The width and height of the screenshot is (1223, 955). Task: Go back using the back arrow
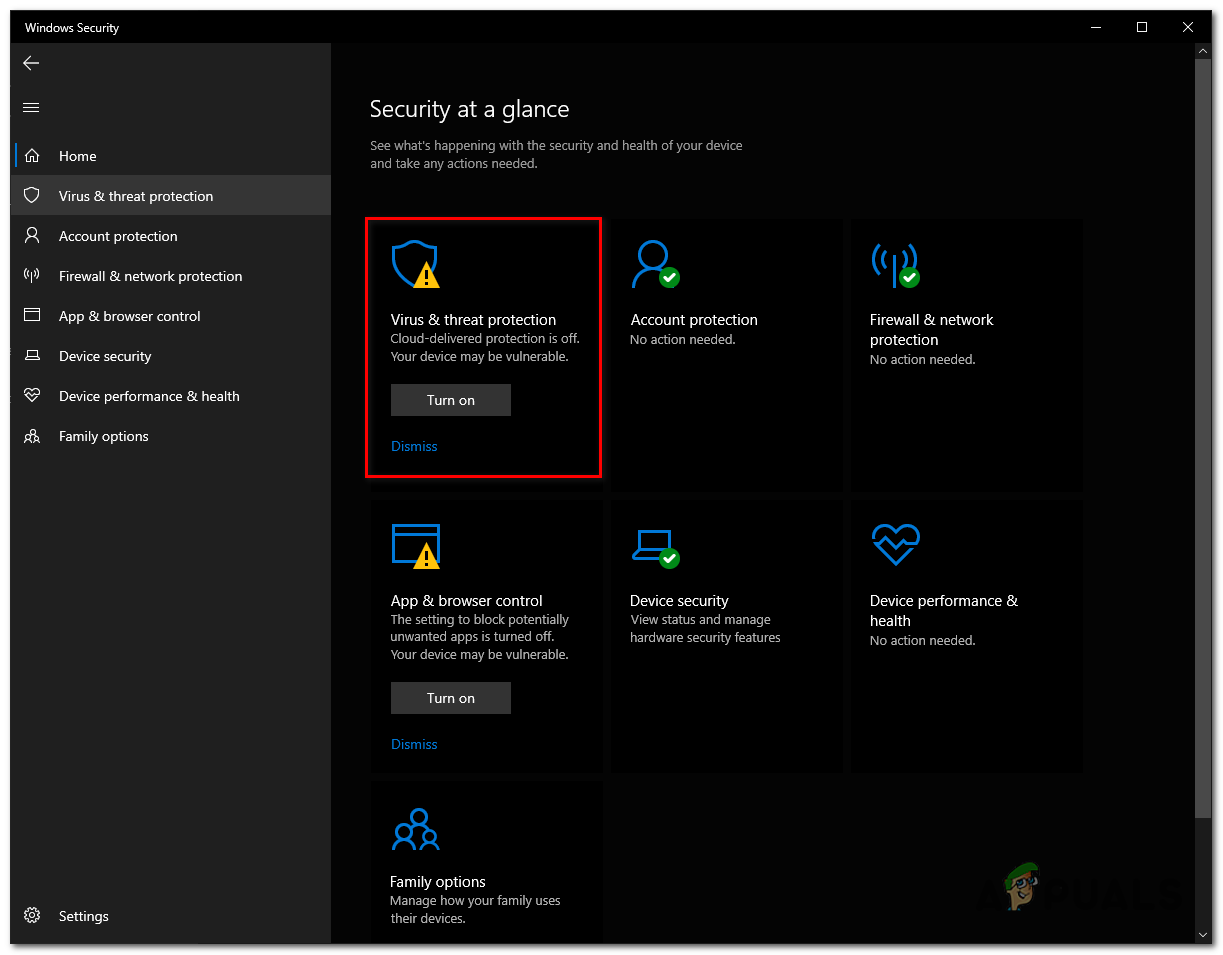(x=31, y=63)
